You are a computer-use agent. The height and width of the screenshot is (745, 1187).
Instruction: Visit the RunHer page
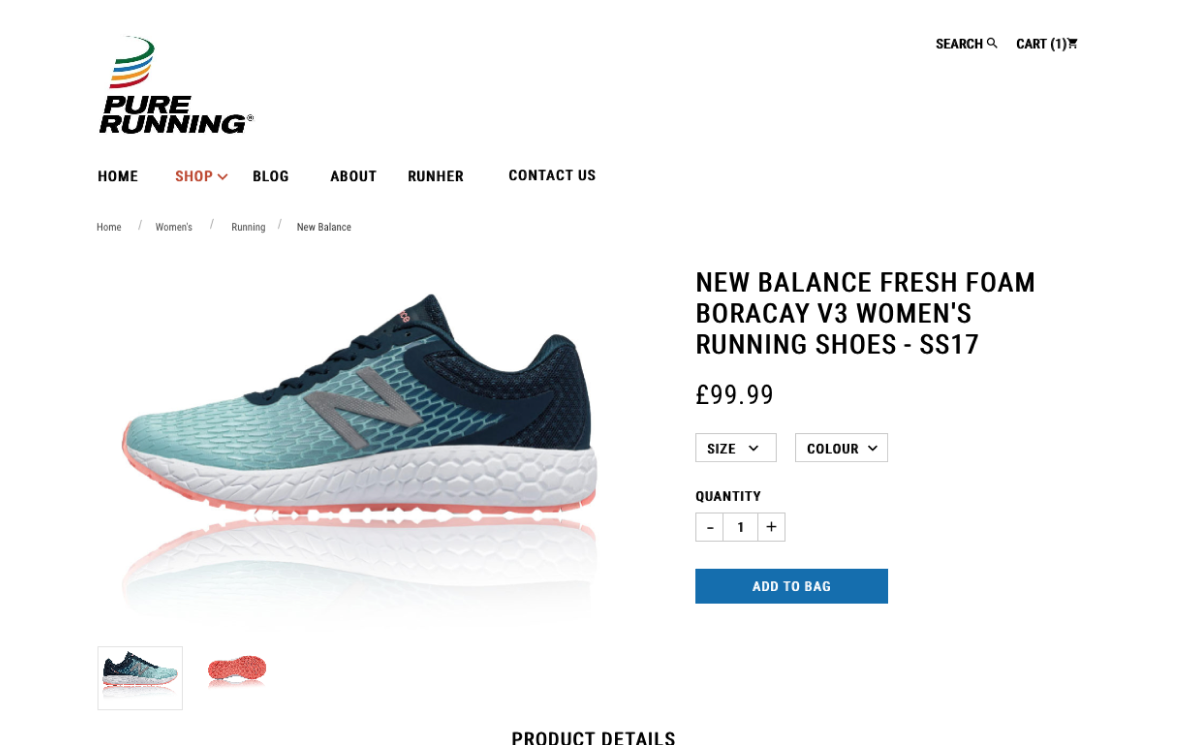tap(435, 176)
